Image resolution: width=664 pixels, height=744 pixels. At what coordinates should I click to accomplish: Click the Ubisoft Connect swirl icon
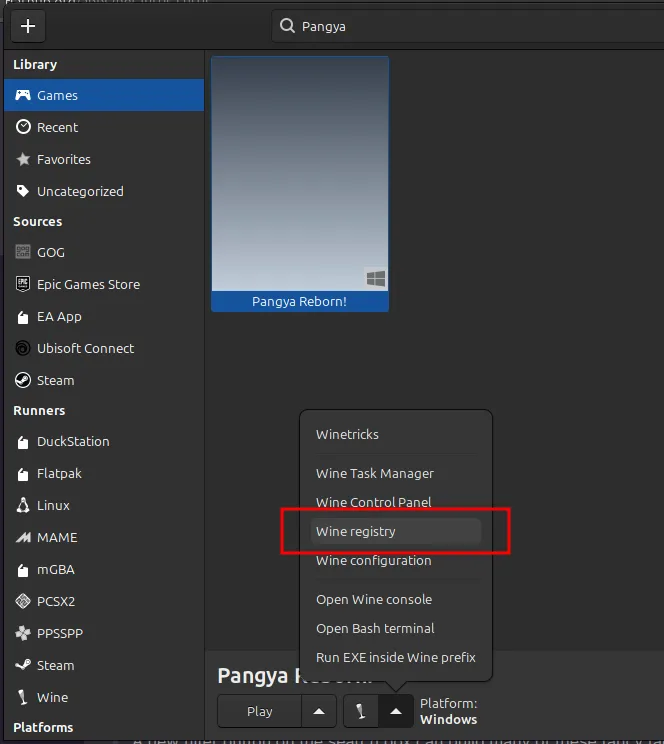point(23,348)
